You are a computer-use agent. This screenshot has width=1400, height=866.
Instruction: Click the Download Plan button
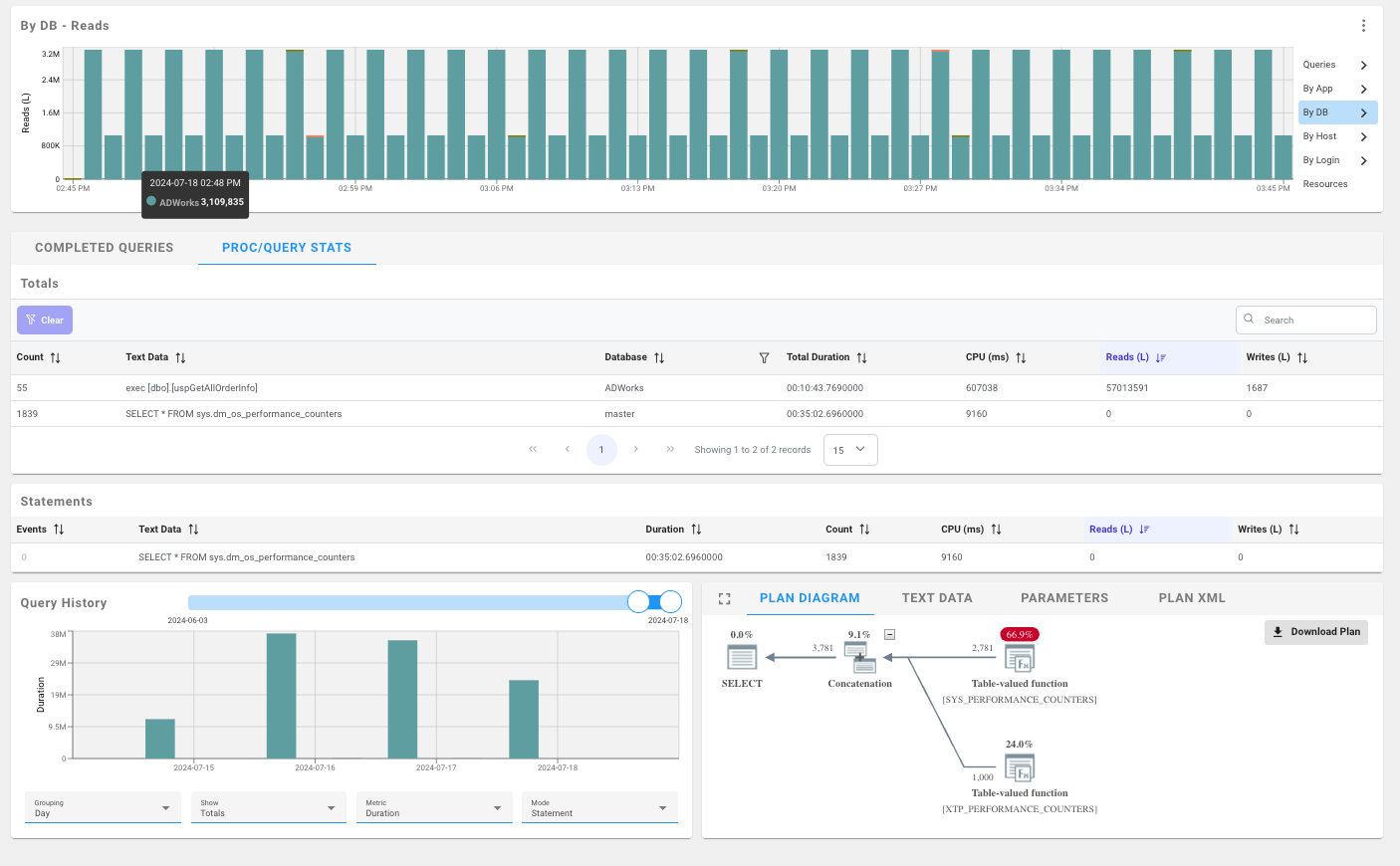pyautogui.click(x=1315, y=632)
